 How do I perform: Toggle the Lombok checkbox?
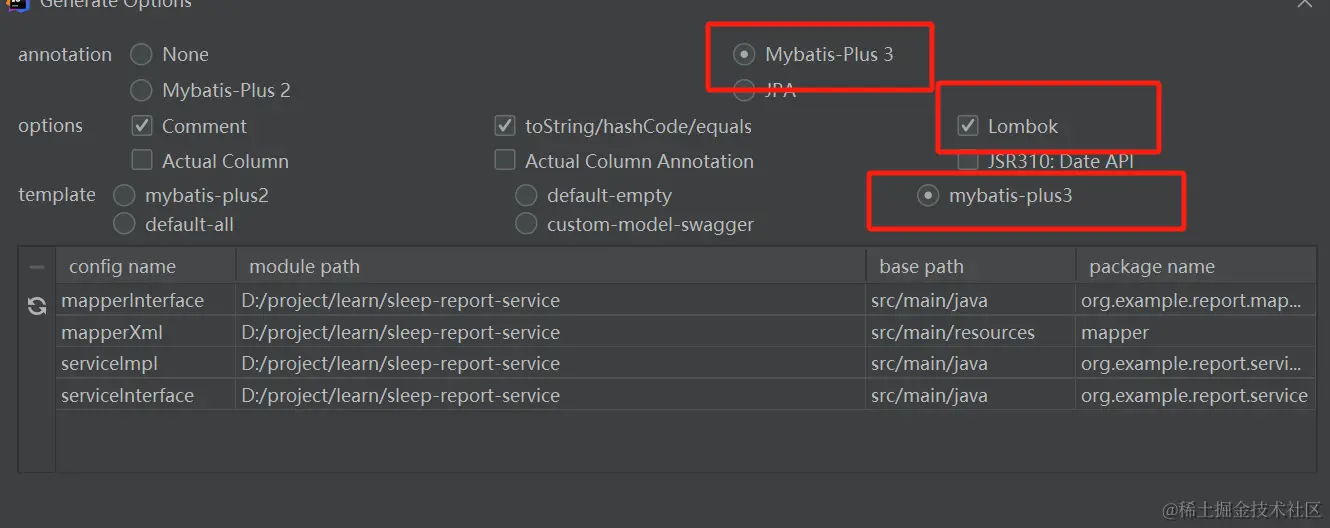pos(968,126)
